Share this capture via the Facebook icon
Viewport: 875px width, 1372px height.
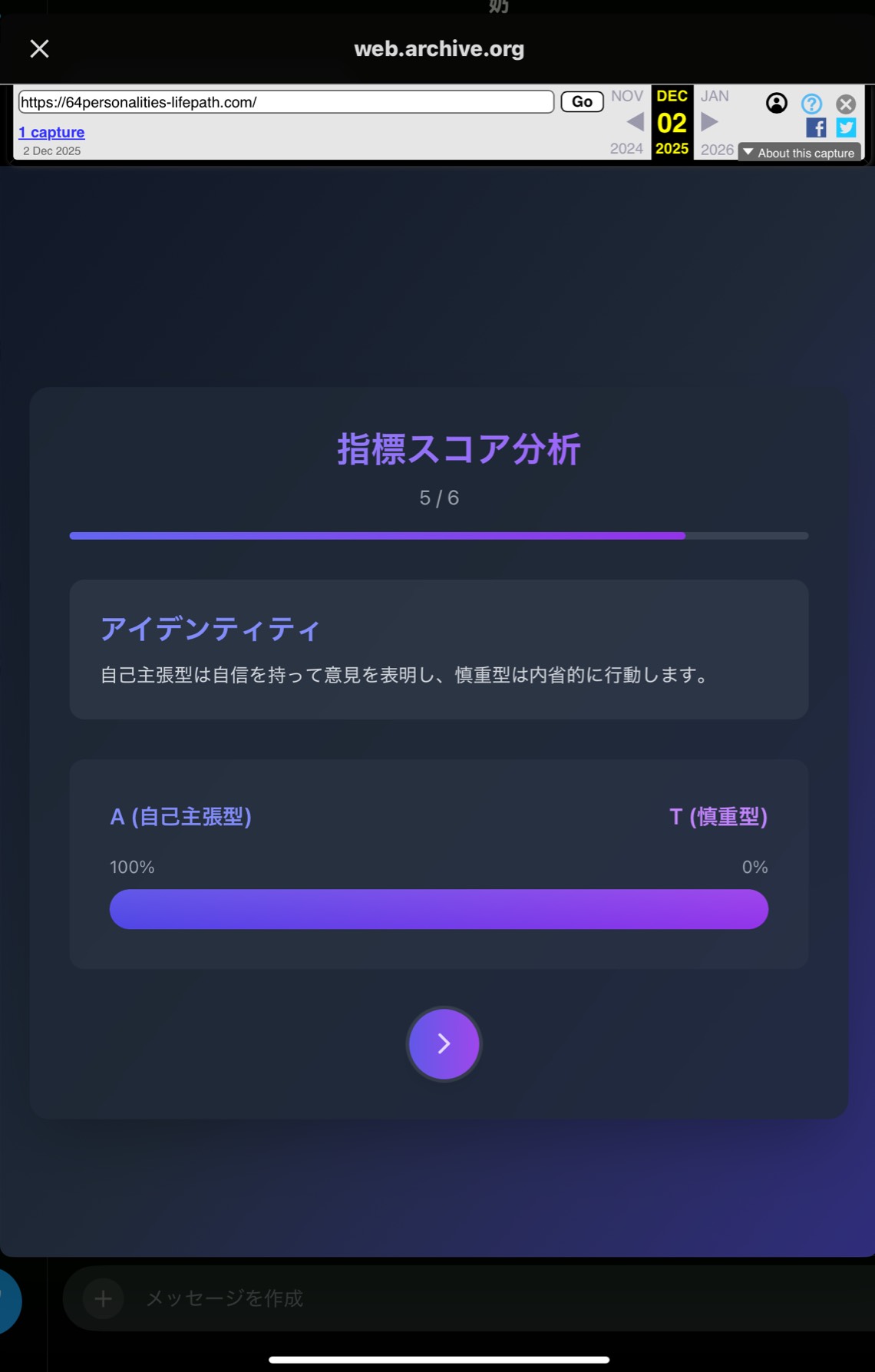coord(816,128)
